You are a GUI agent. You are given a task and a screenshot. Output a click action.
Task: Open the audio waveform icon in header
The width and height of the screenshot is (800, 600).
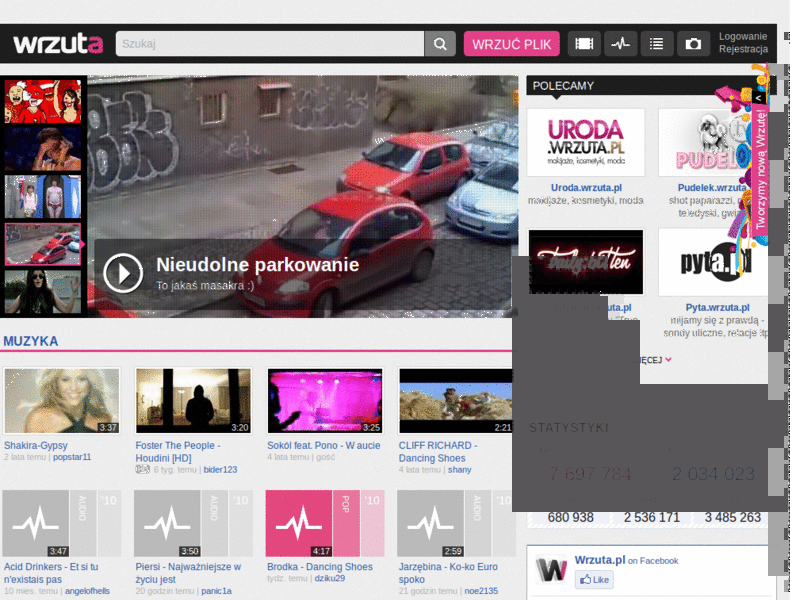(x=620, y=44)
